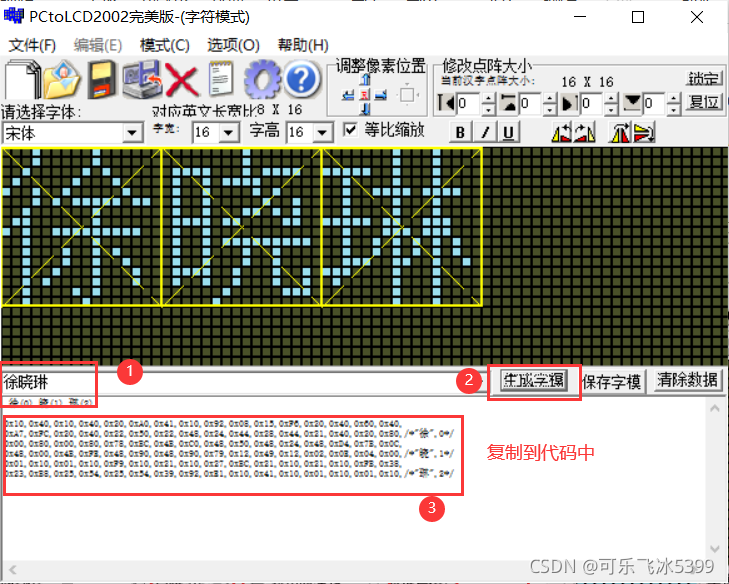Click the generated hex code output text
729x584 pixels.
[x=230, y=449]
